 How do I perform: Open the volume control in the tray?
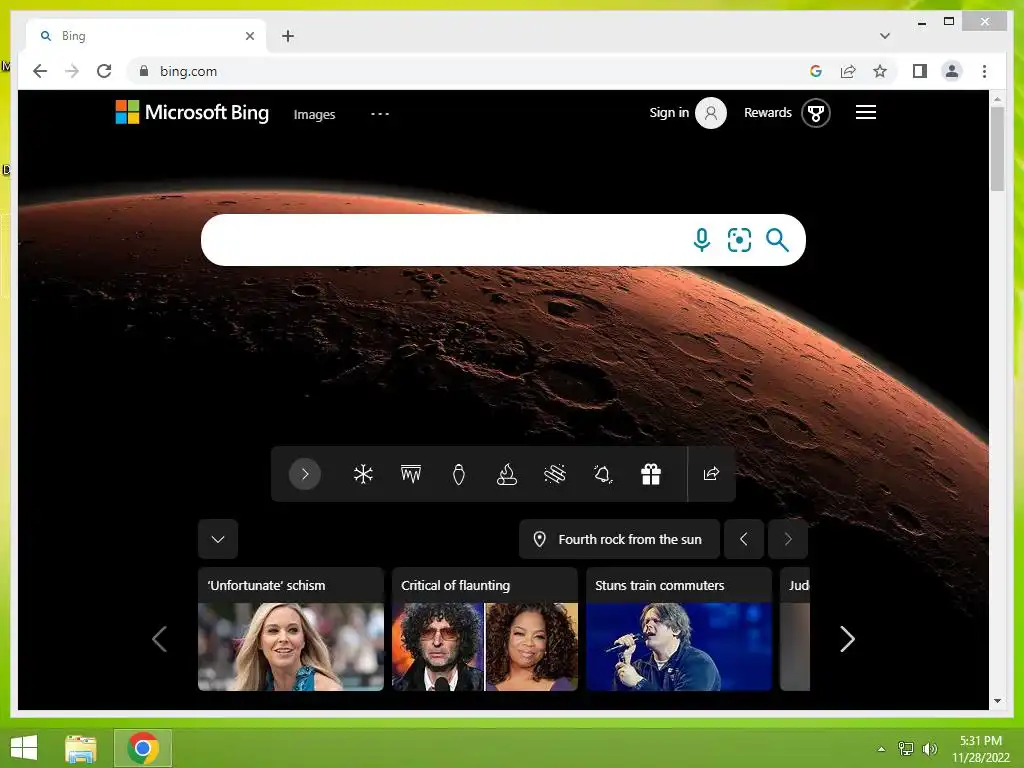pyautogui.click(x=930, y=749)
